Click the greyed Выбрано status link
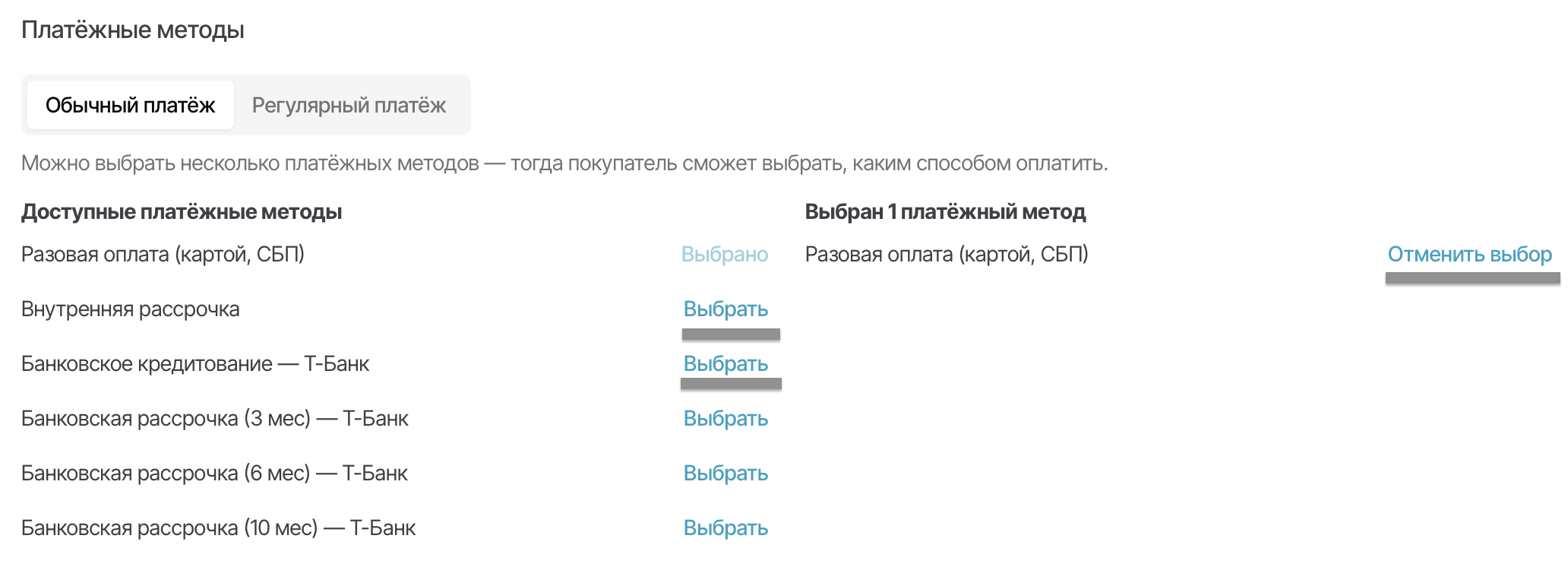Screen dimensions: 1568x564 (x=724, y=254)
